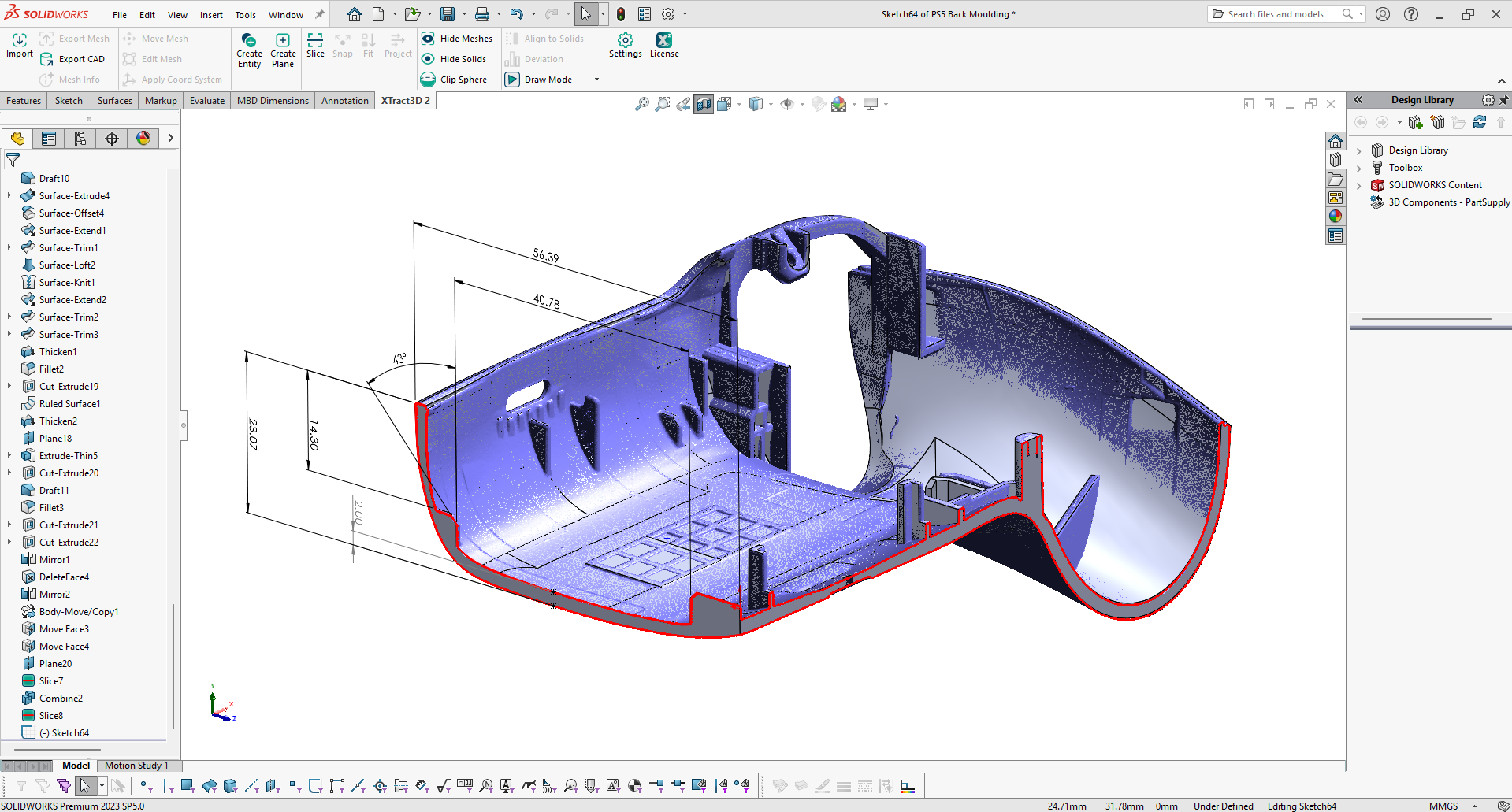Open the Draw Mode dropdown

pos(596,79)
